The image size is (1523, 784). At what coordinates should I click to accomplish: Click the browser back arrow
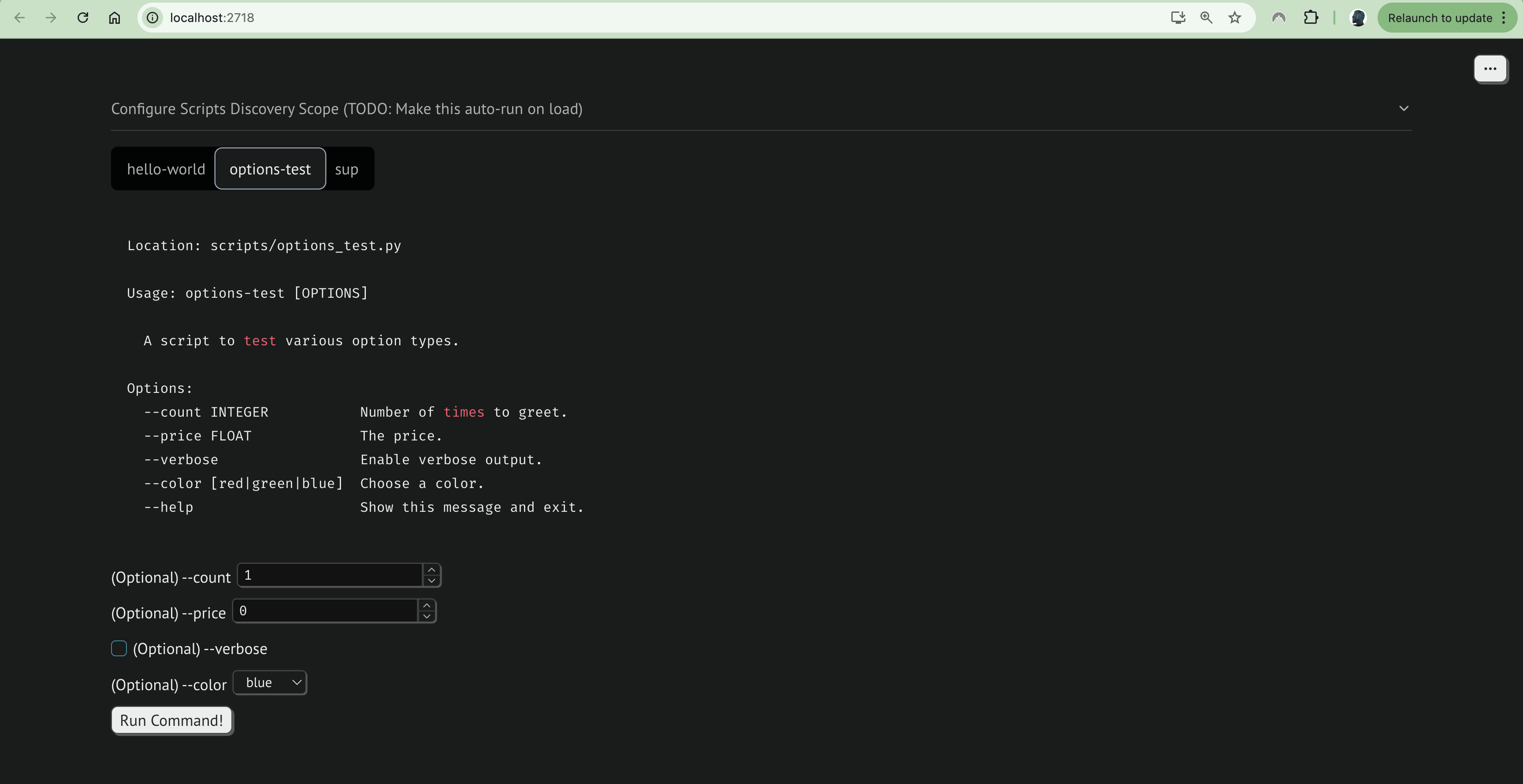19,18
